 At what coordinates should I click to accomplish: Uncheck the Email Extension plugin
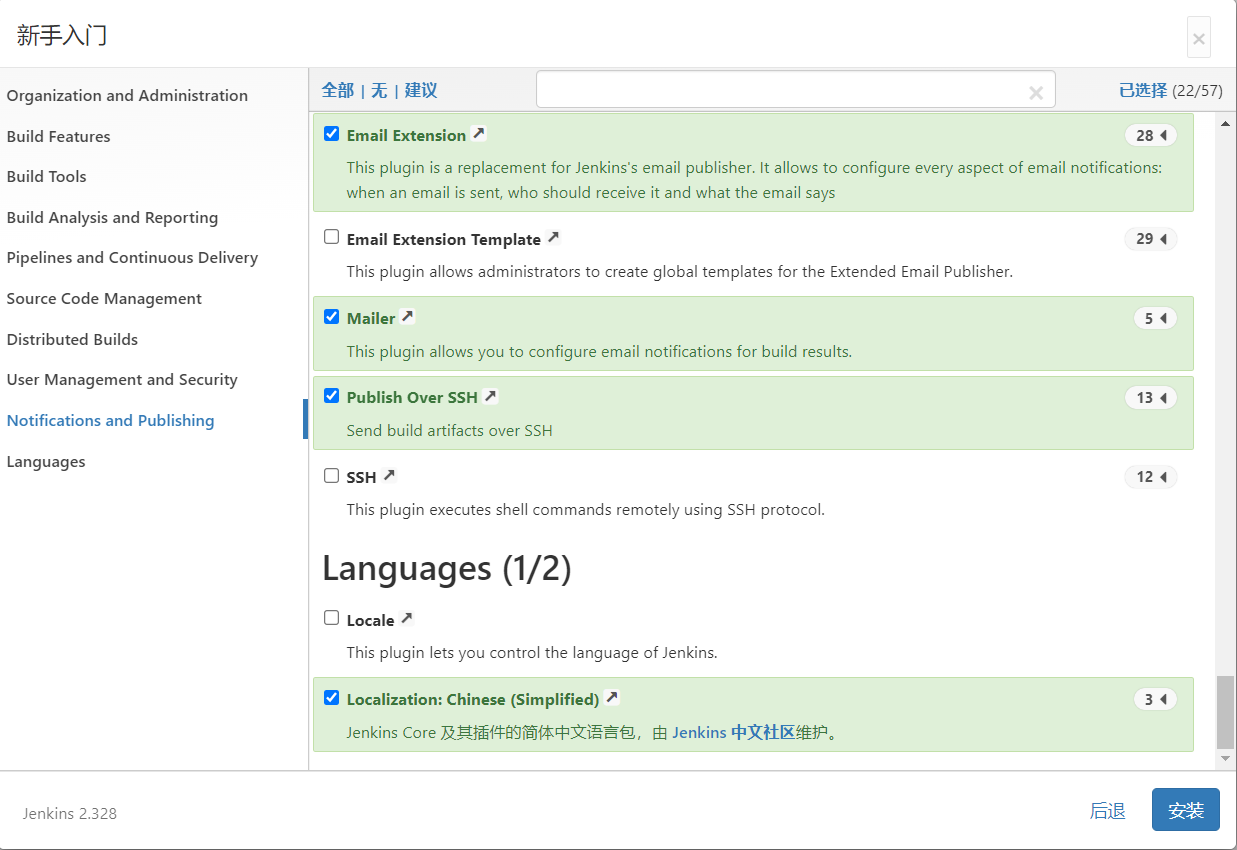pyautogui.click(x=331, y=134)
